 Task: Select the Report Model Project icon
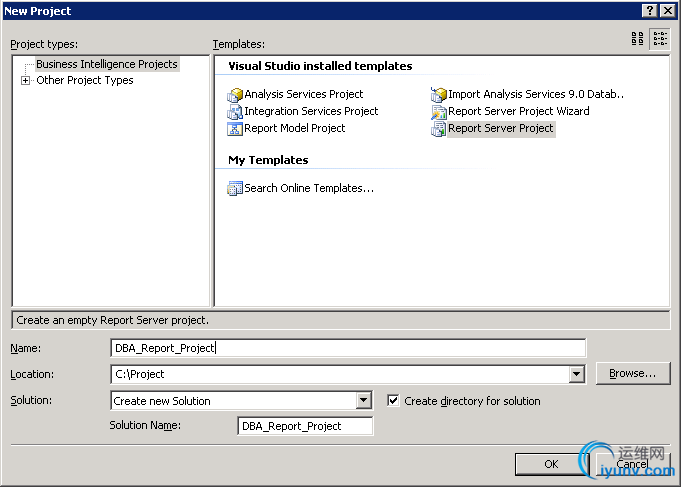coord(235,129)
